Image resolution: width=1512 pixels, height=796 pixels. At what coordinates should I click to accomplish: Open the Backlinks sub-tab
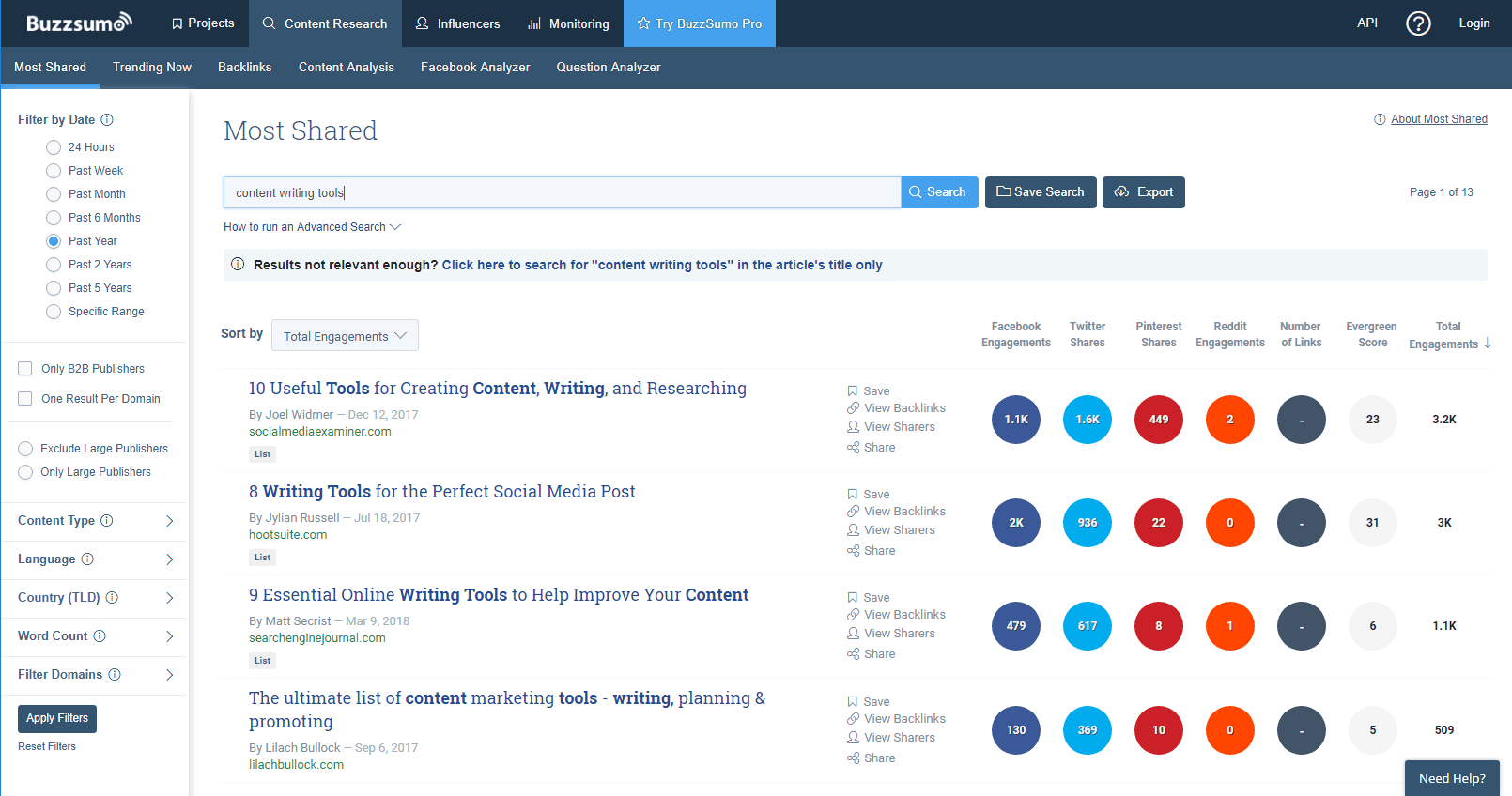(244, 67)
